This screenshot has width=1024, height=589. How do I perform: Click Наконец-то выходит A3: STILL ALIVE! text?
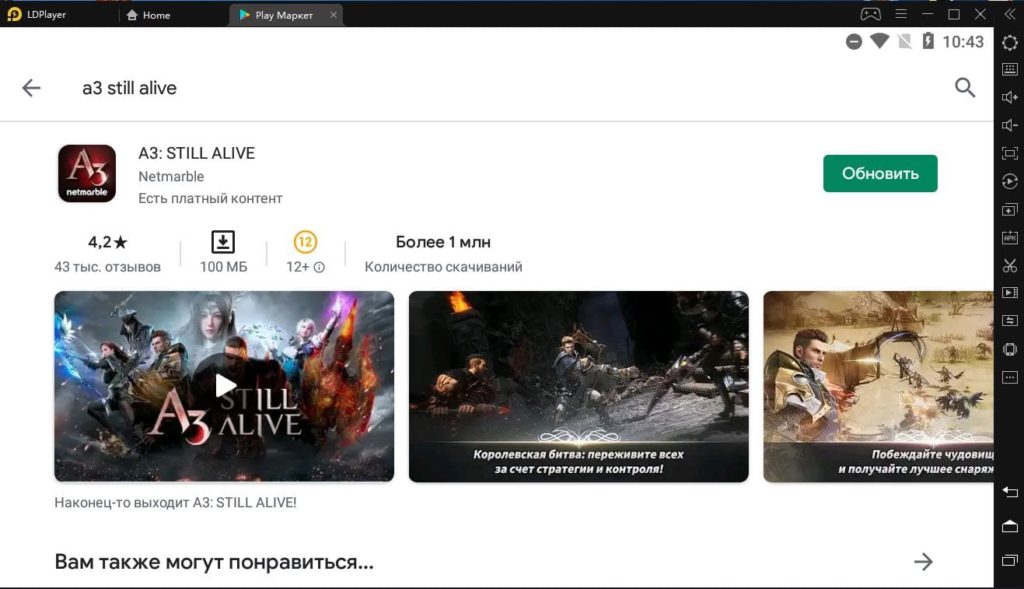tap(175, 503)
